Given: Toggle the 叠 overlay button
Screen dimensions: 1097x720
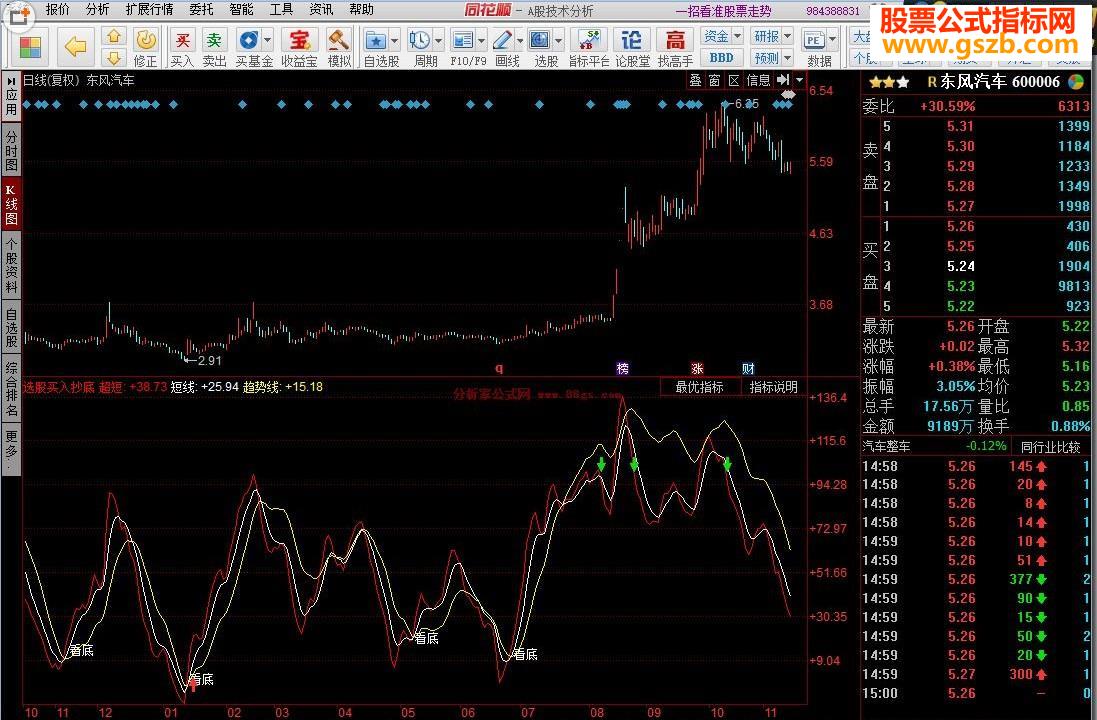Looking at the screenshot, I should 695,80.
